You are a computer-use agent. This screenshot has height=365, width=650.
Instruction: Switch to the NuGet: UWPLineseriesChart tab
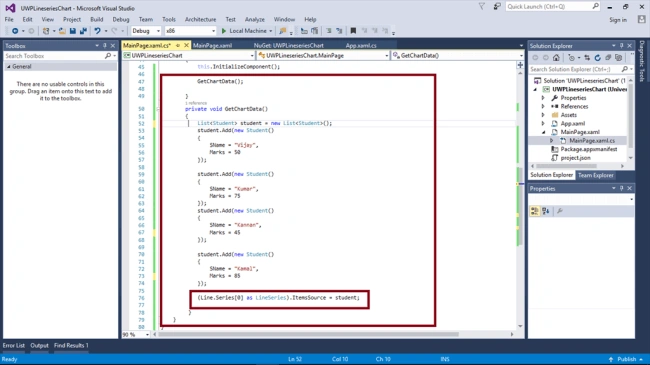(289, 46)
